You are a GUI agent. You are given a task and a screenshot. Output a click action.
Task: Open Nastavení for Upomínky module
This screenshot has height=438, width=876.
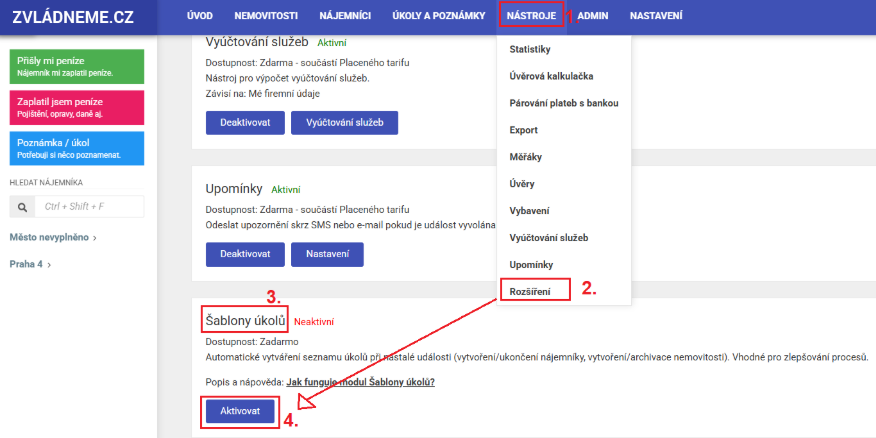pyautogui.click(x=327, y=254)
